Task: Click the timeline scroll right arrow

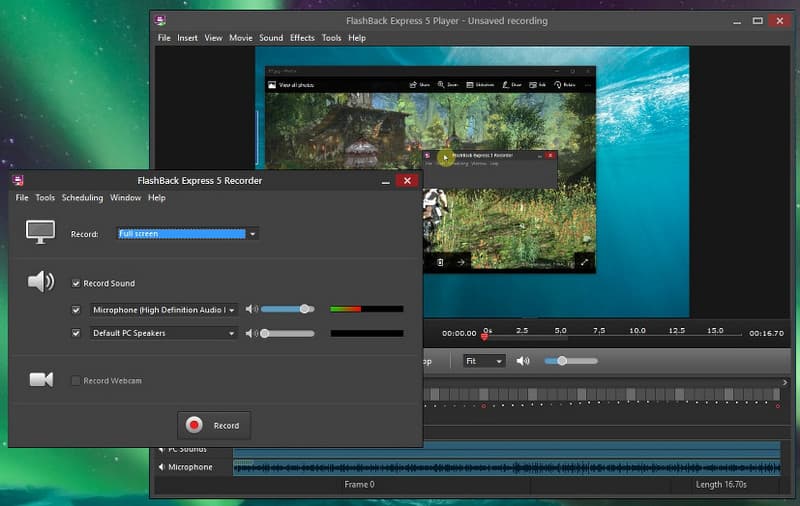Action: 785,382
